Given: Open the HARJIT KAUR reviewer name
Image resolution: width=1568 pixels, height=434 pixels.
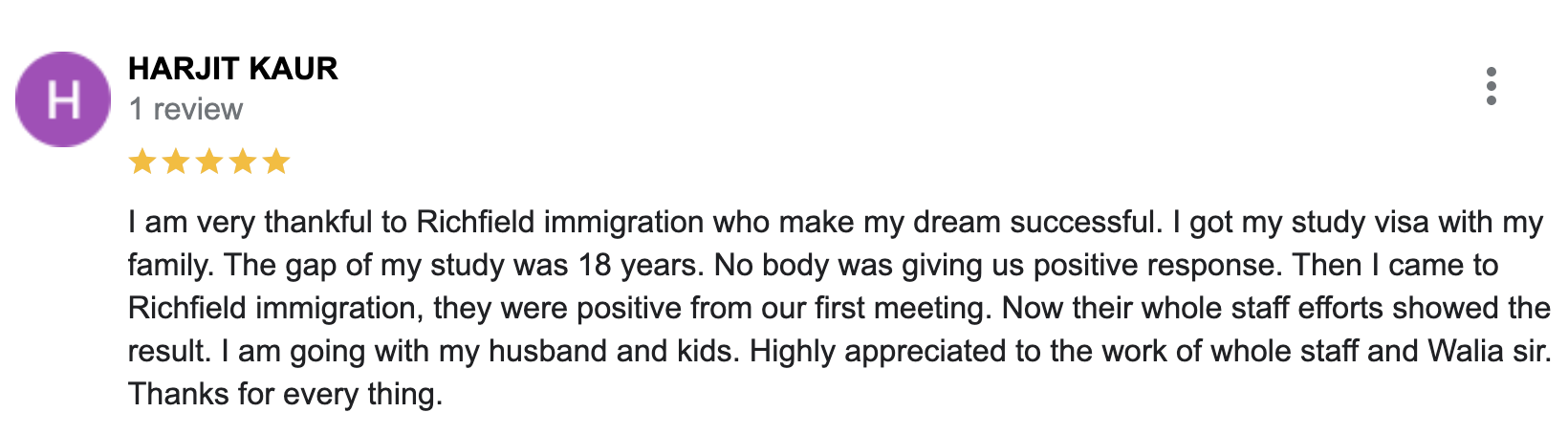Looking at the screenshot, I should tap(233, 69).
